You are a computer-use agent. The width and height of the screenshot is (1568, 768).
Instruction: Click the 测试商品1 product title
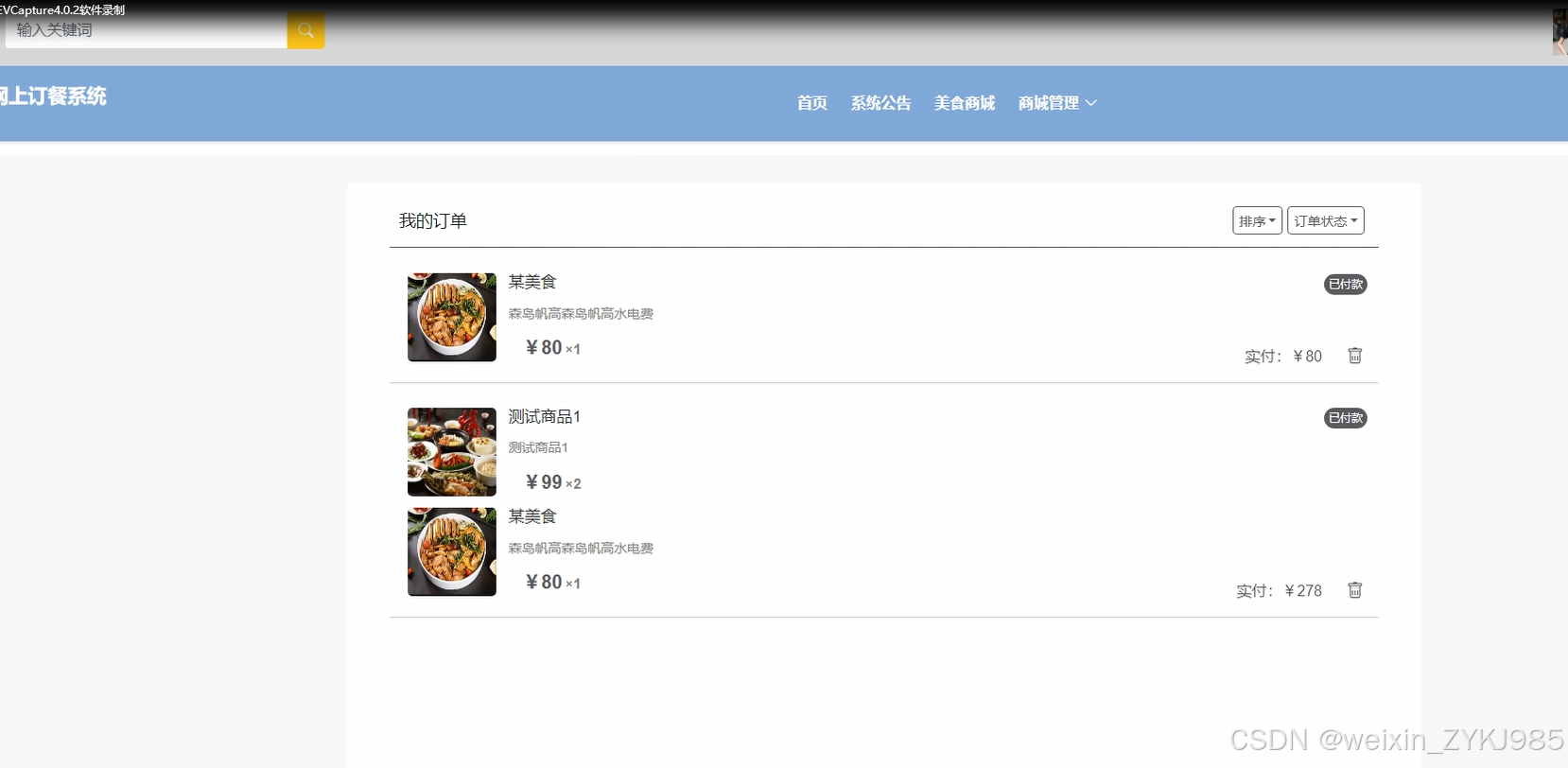[544, 417]
